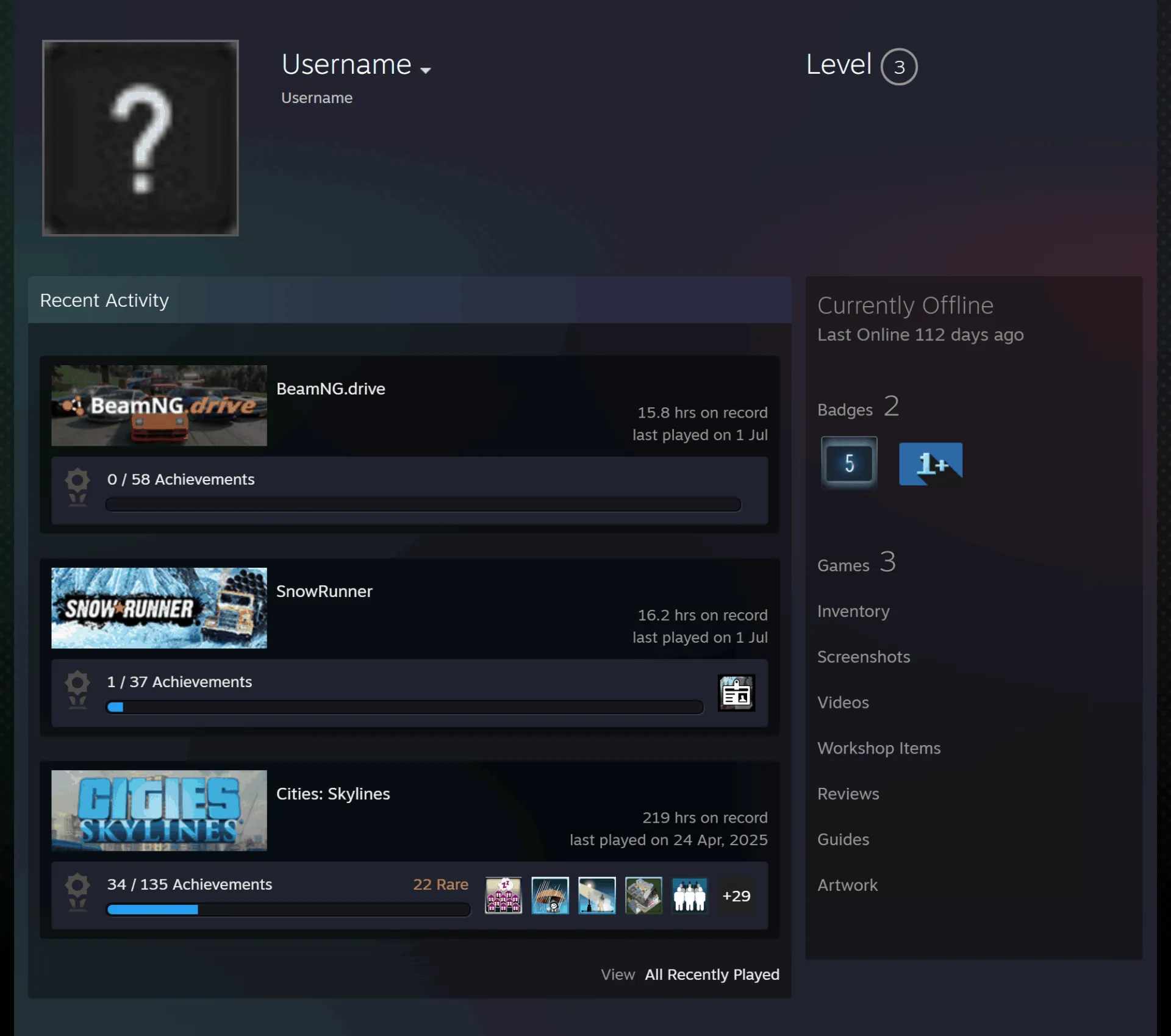The height and width of the screenshot is (1036, 1171).
Task: Click the 1 / 37 Achievements text
Action: (x=179, y=682)
